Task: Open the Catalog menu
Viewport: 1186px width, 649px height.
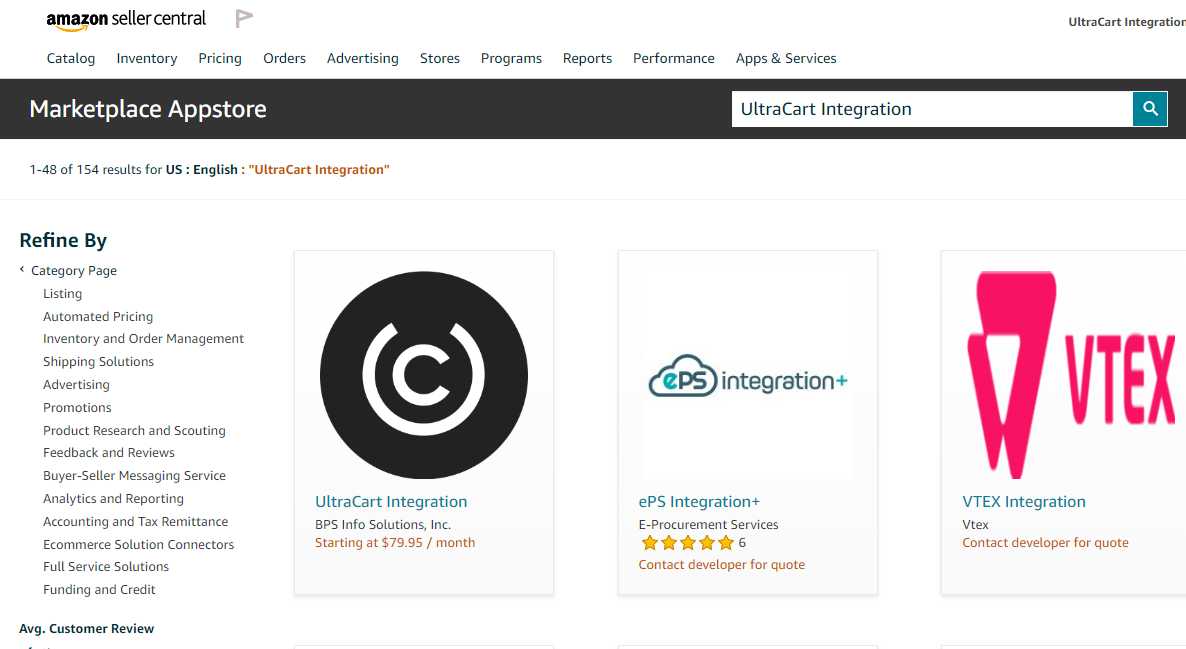Action: (71, 58)
